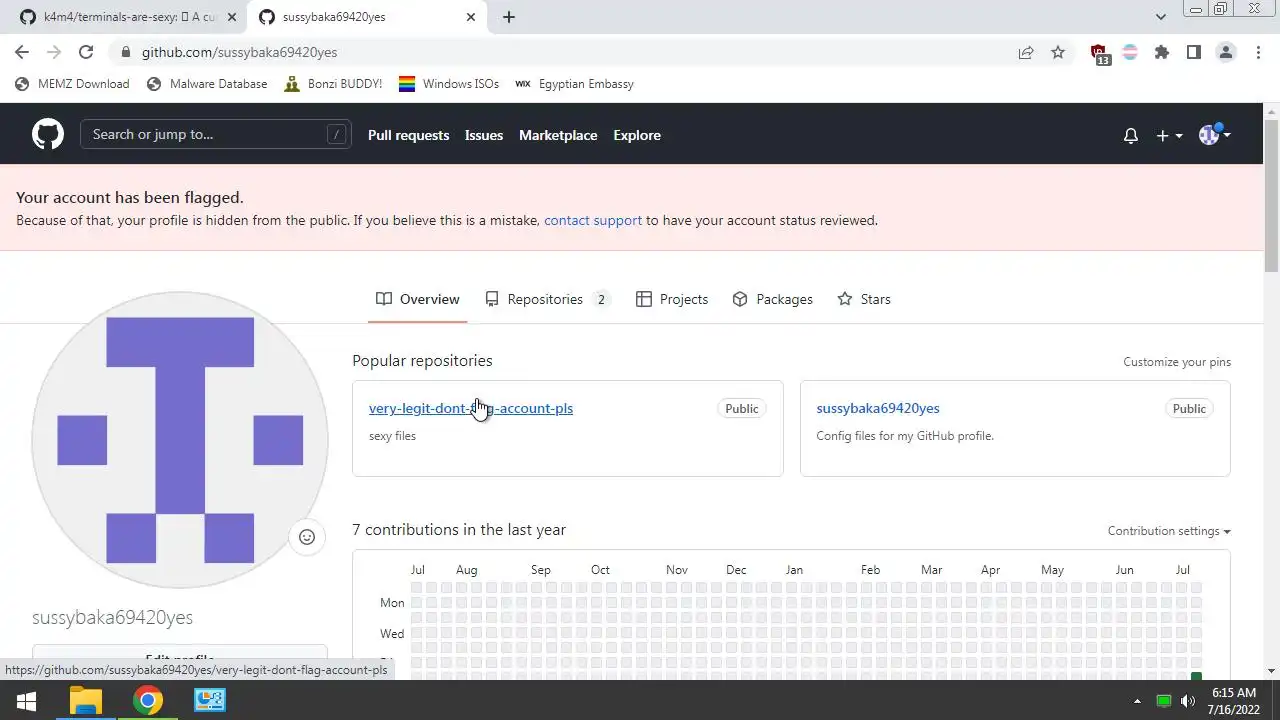Image resolution: width=1280 pixels, height=720 pixels.
Task: Open the red extension with 13 badge
Action: tap(1099, 54)
